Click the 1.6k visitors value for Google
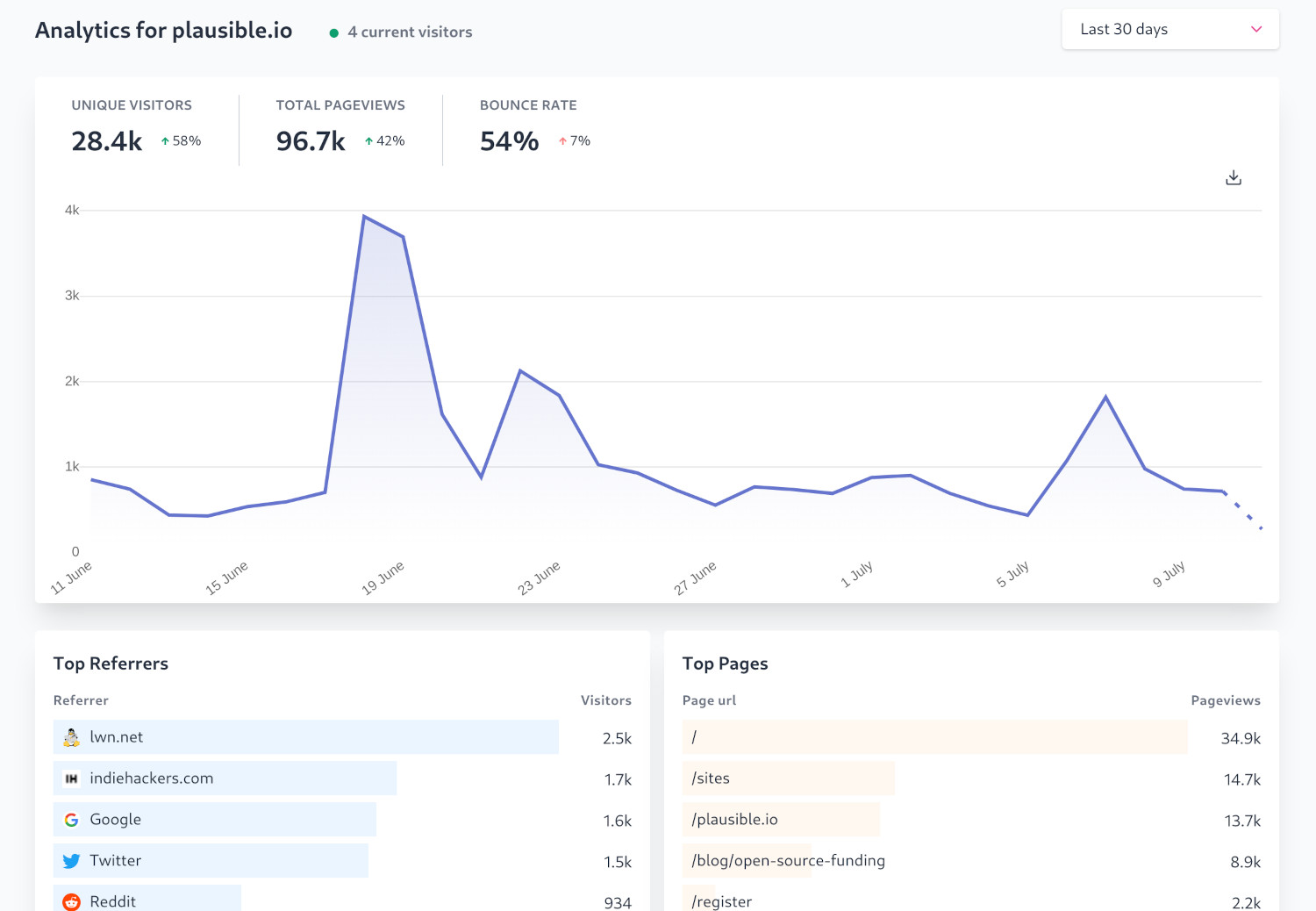The width and height of the screenshot is (1316, 911). pyautogui.click(x=618, y=821)
